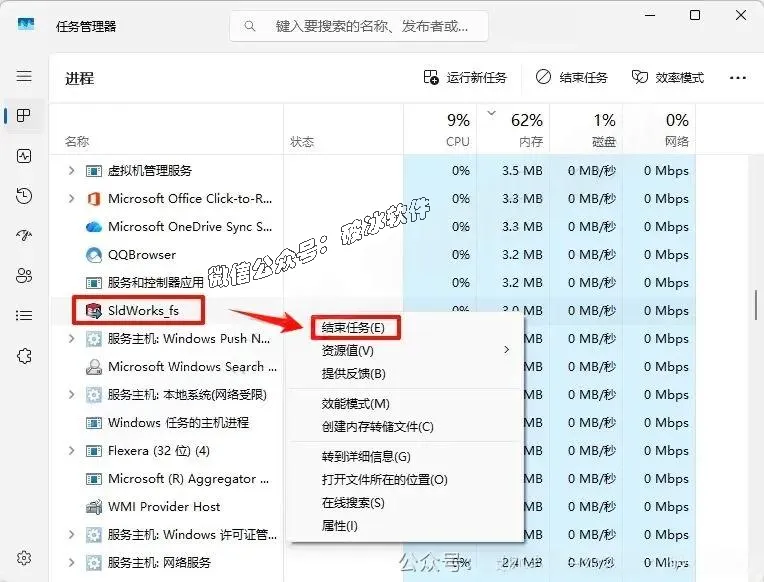
Task: Select Microsoft Windows Search ... row name
Action: pyautogui.click(x=192, y=367)
